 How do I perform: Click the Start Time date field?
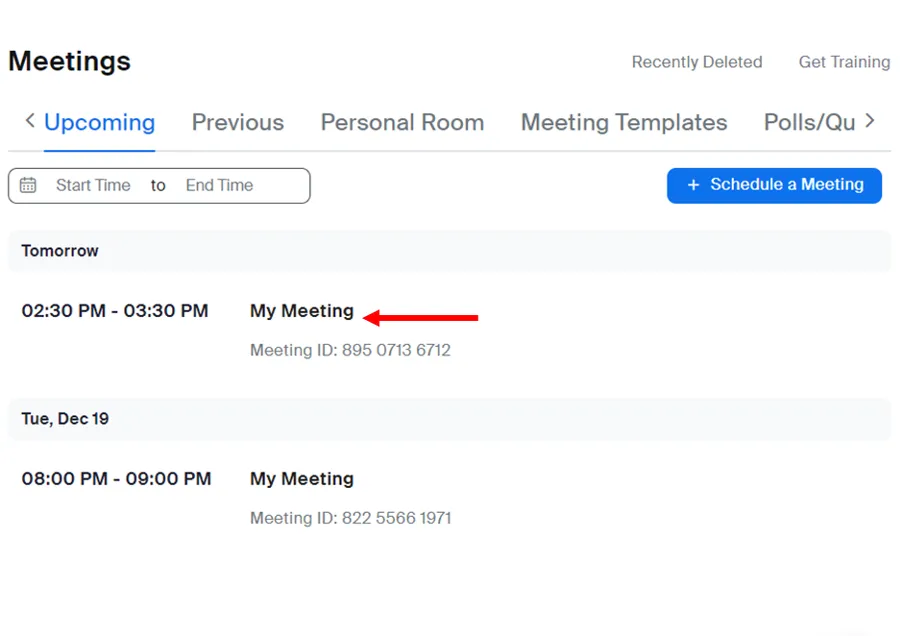pyautogui.click(x=93, y=185)
